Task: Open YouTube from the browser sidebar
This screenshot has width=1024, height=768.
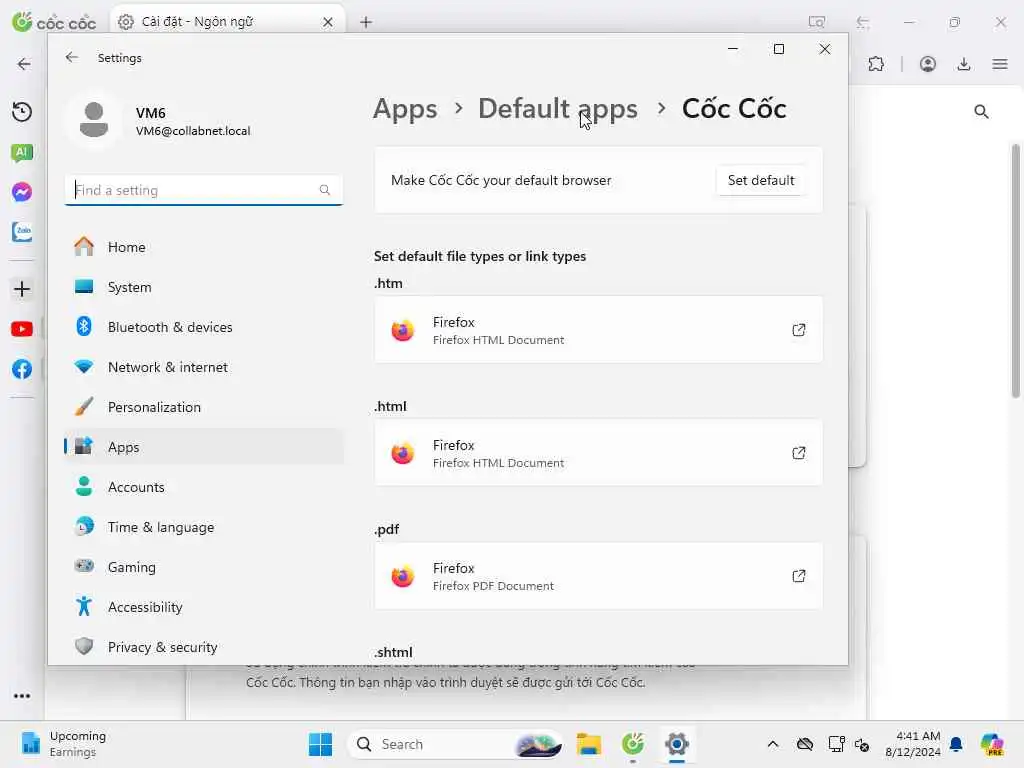Action: coord(22,329)
